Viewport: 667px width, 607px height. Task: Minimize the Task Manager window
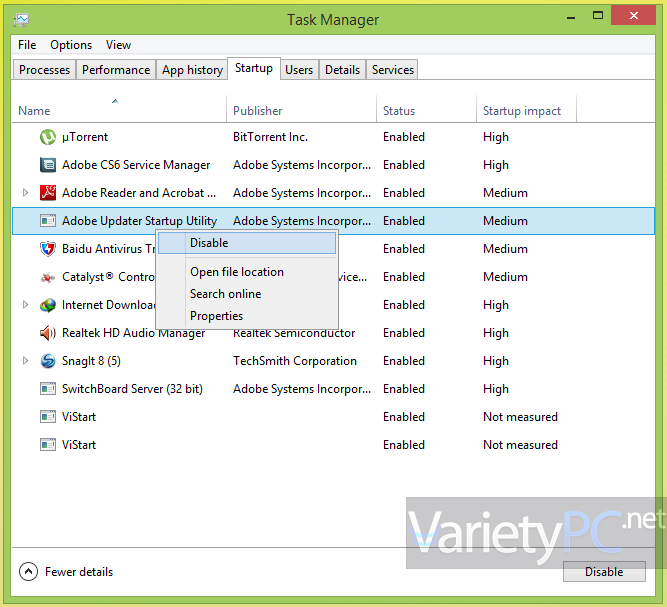[x=571, y=17]
